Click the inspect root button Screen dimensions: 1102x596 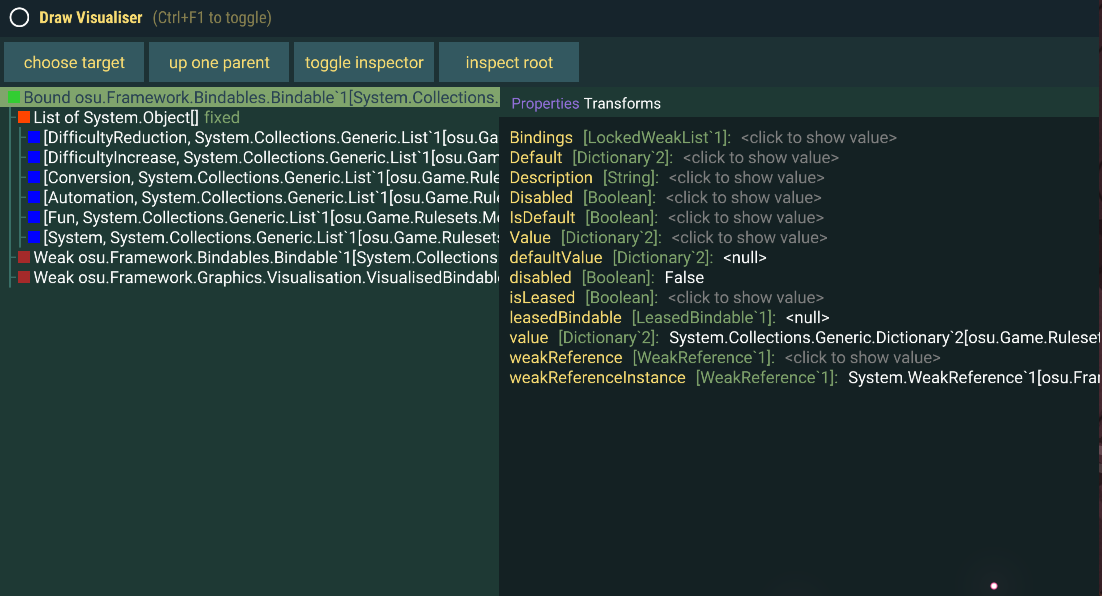pyautogui.click(x=508, y=61)
